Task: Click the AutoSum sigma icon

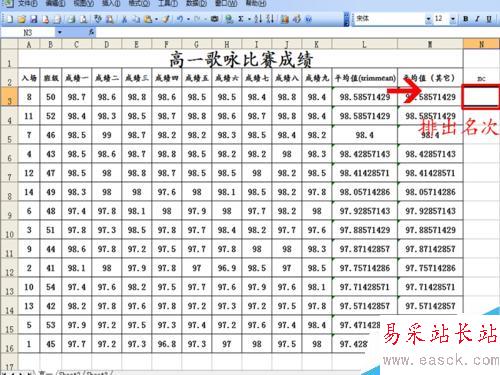Action: coord(241,19)
